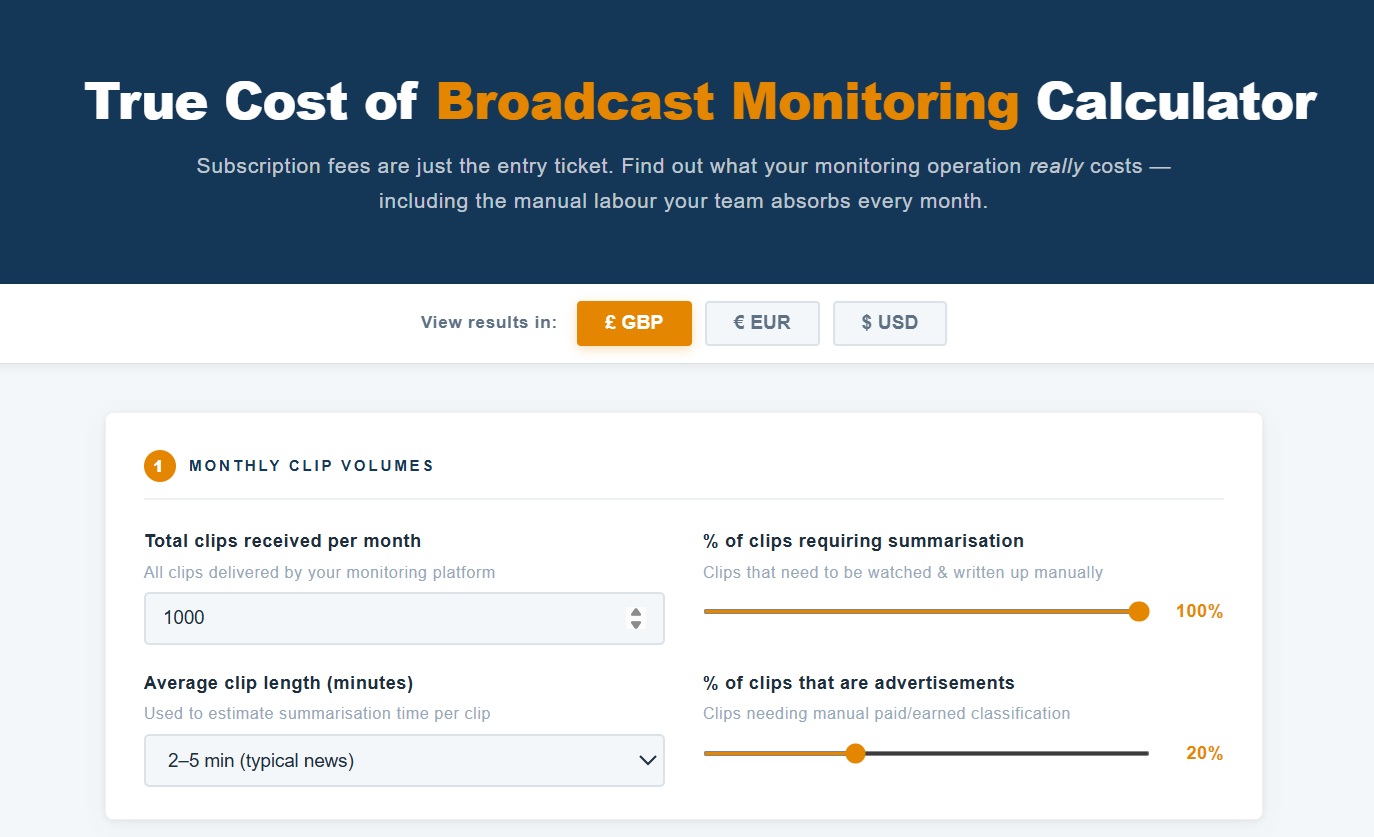Click the 'View results in:' label
This screenshot has width=1374, height=837.
(x=488, y=323)
